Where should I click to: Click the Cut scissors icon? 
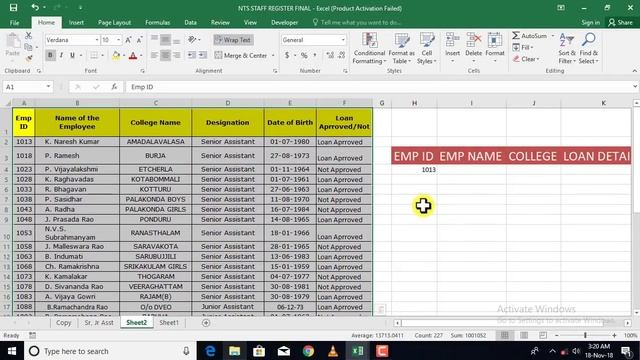29,36
